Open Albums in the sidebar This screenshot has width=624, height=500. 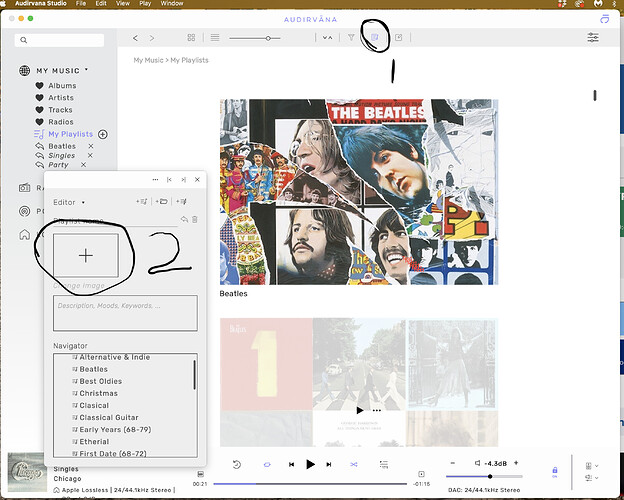[62, 86]
